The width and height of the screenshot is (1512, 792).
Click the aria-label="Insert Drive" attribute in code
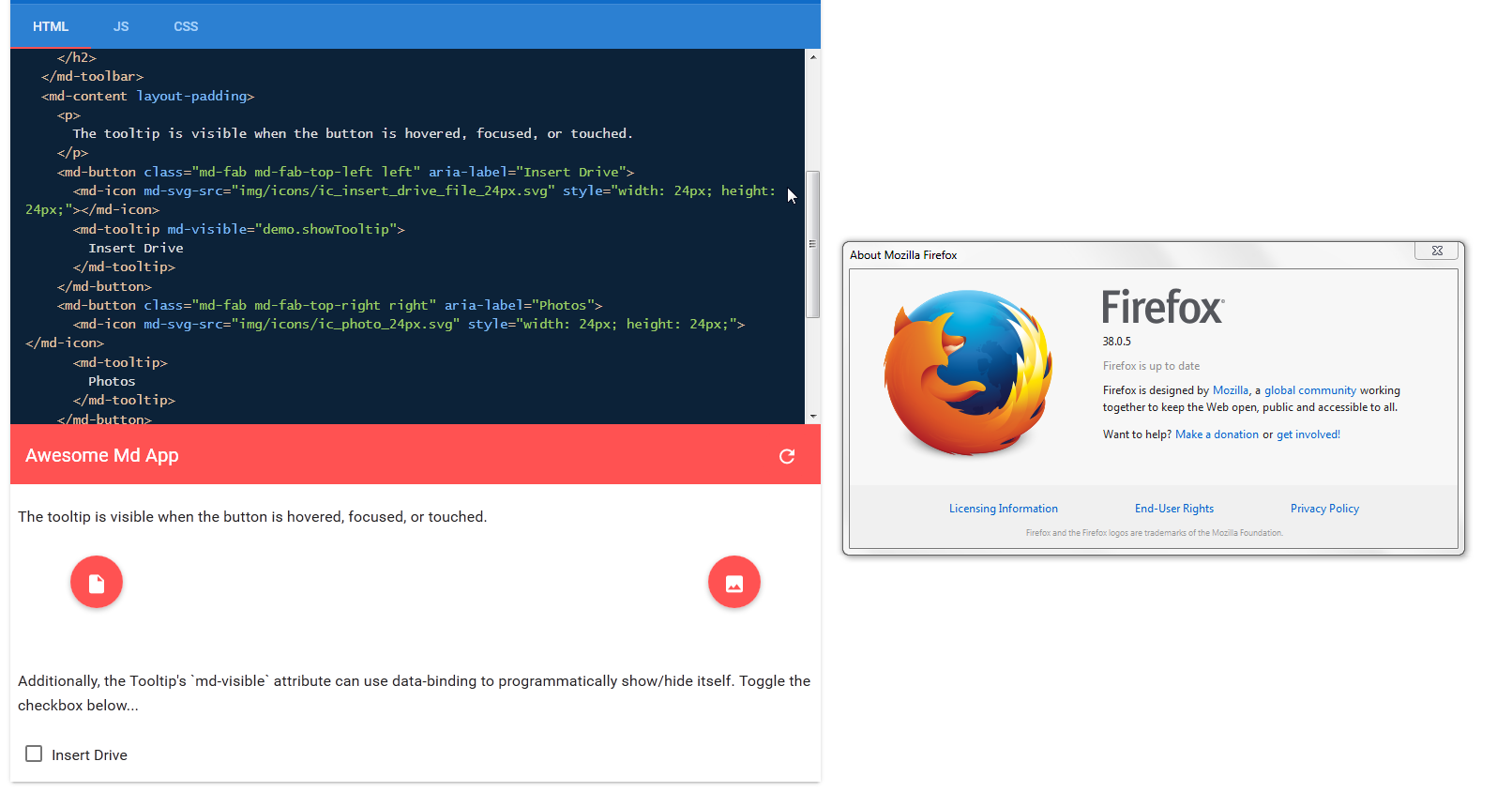point(528,172)
